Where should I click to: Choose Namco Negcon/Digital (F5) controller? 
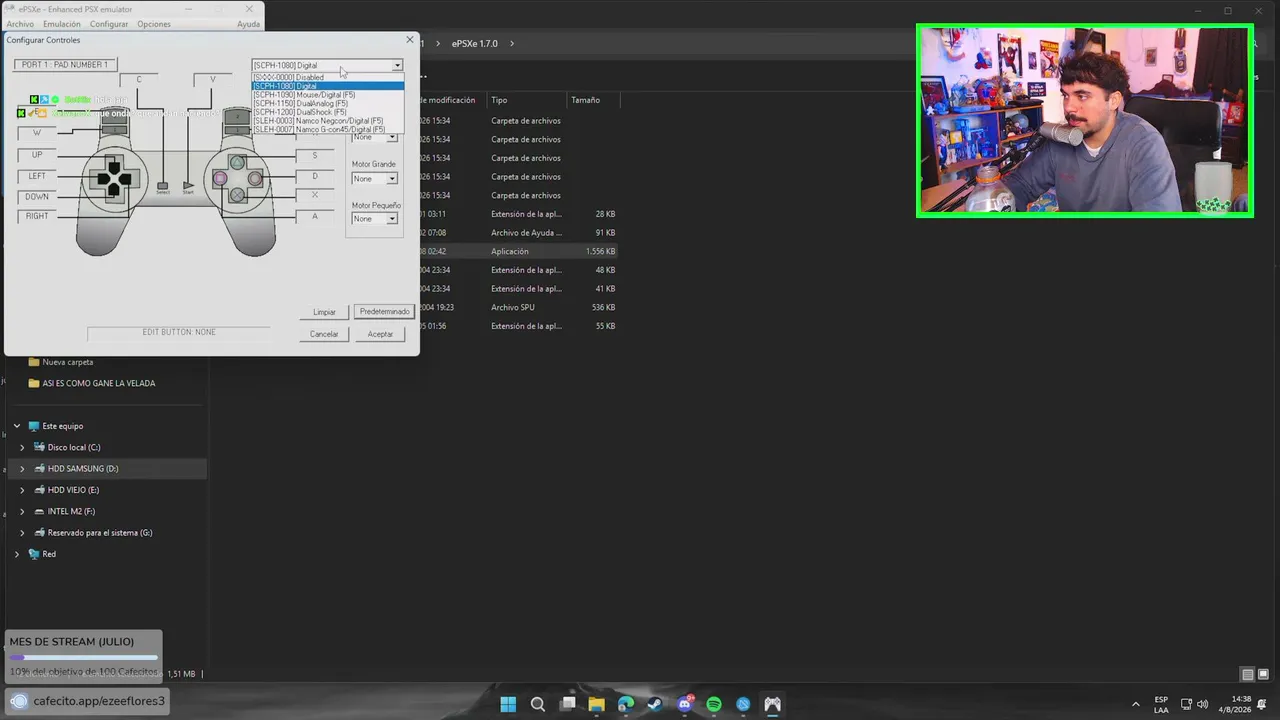point(328,121)
